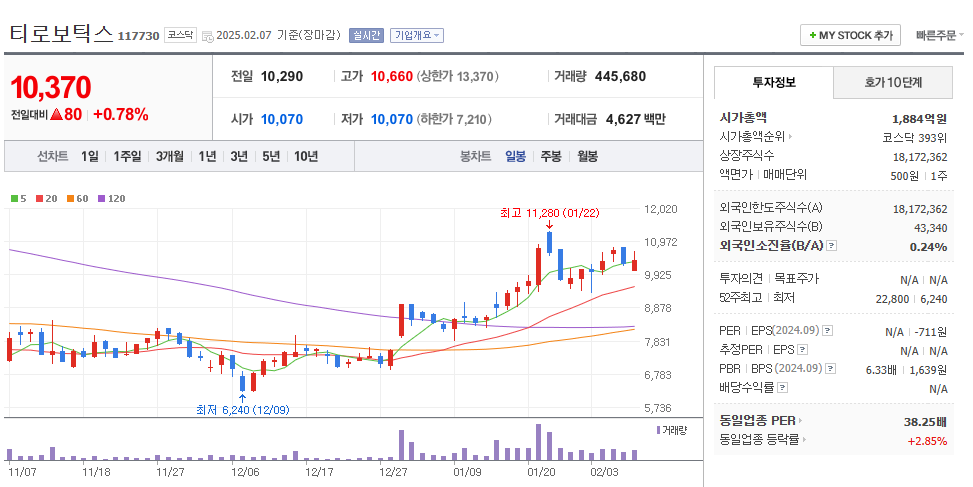Image resolution: width=973 pixels, height=487 pixels.
Task: Click the calendar icon beside 2025.02.07
Action: (x=208, y=36)
